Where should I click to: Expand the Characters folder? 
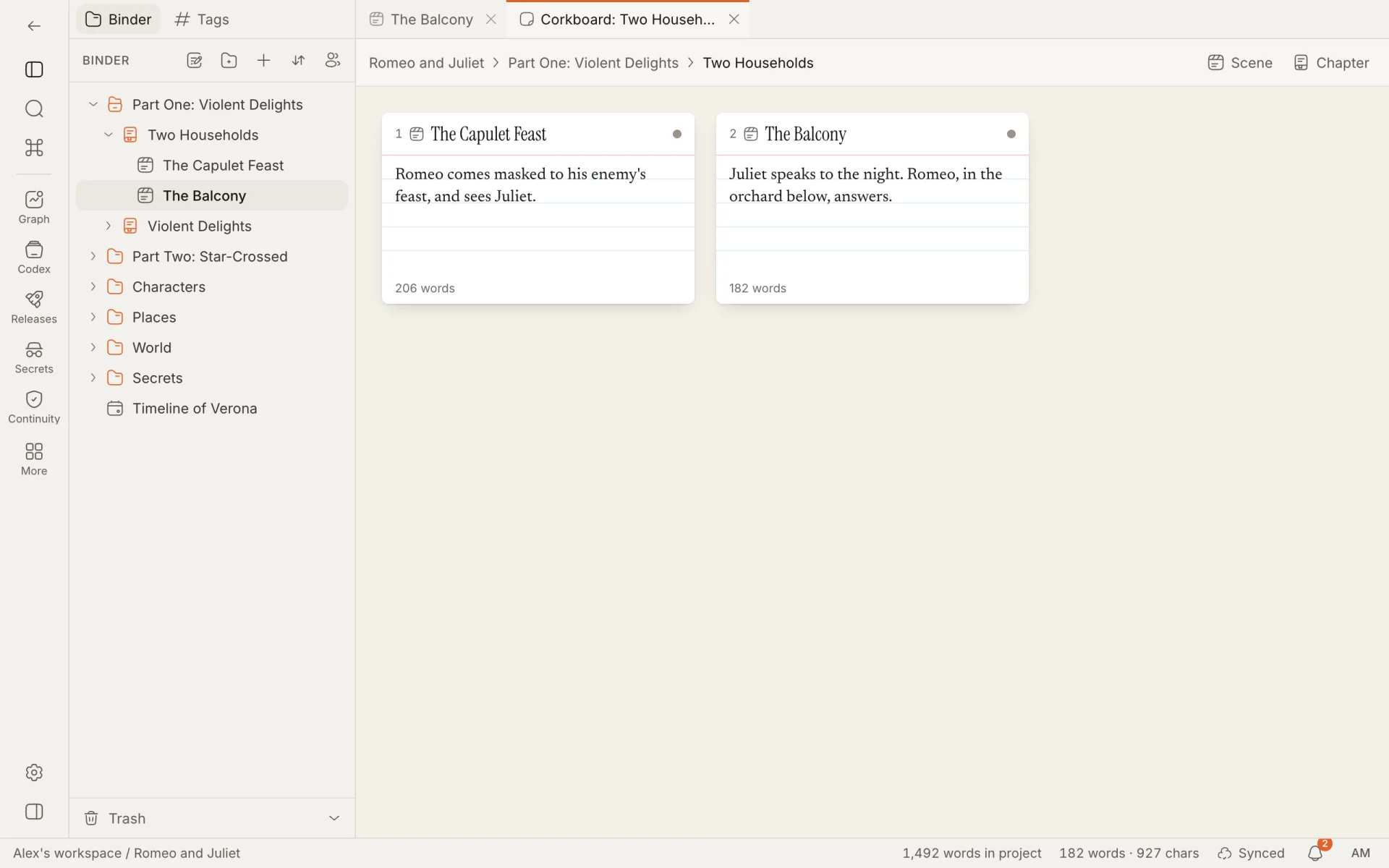[x=93, y=286]
